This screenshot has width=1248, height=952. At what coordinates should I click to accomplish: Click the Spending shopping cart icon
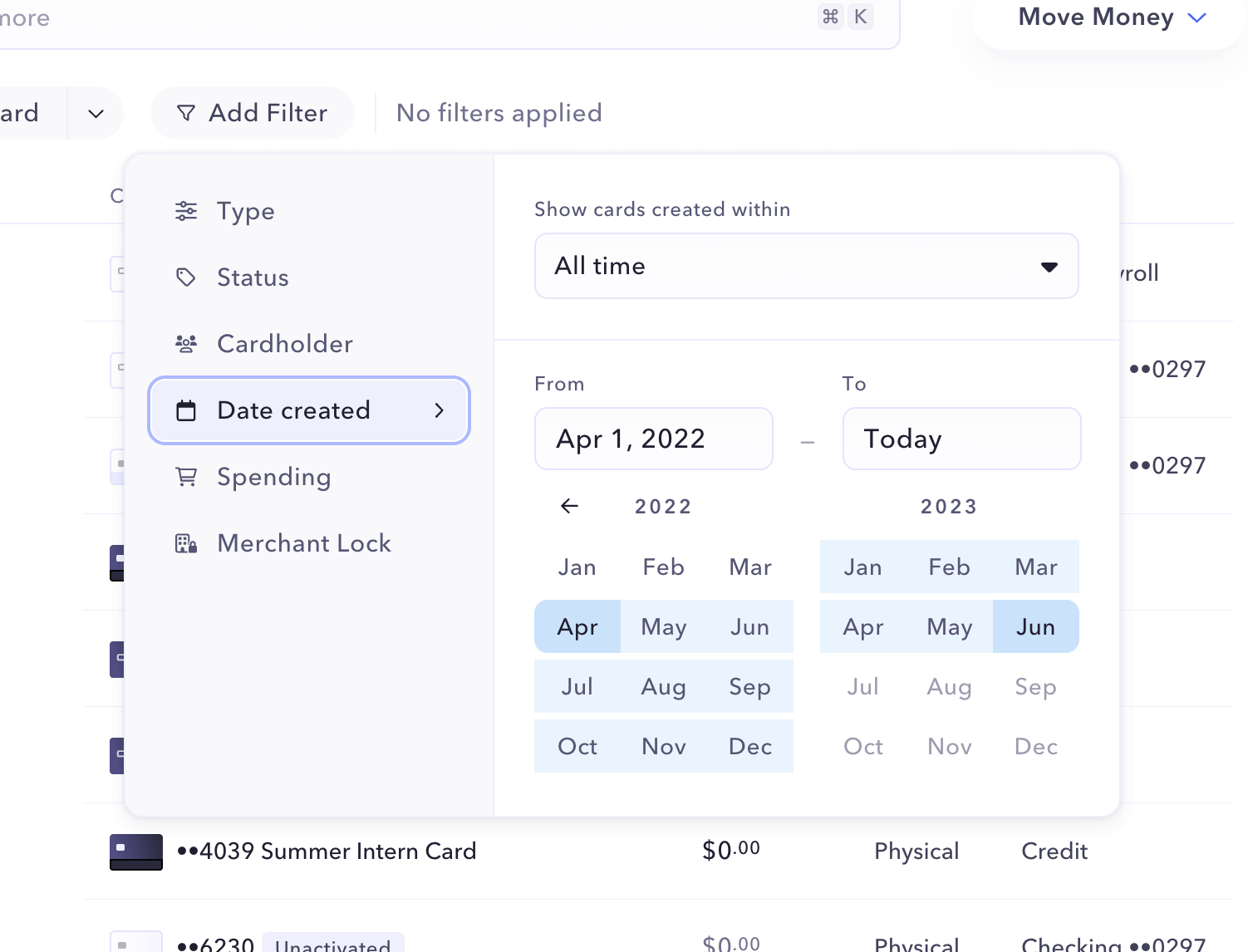pos(186,477)
